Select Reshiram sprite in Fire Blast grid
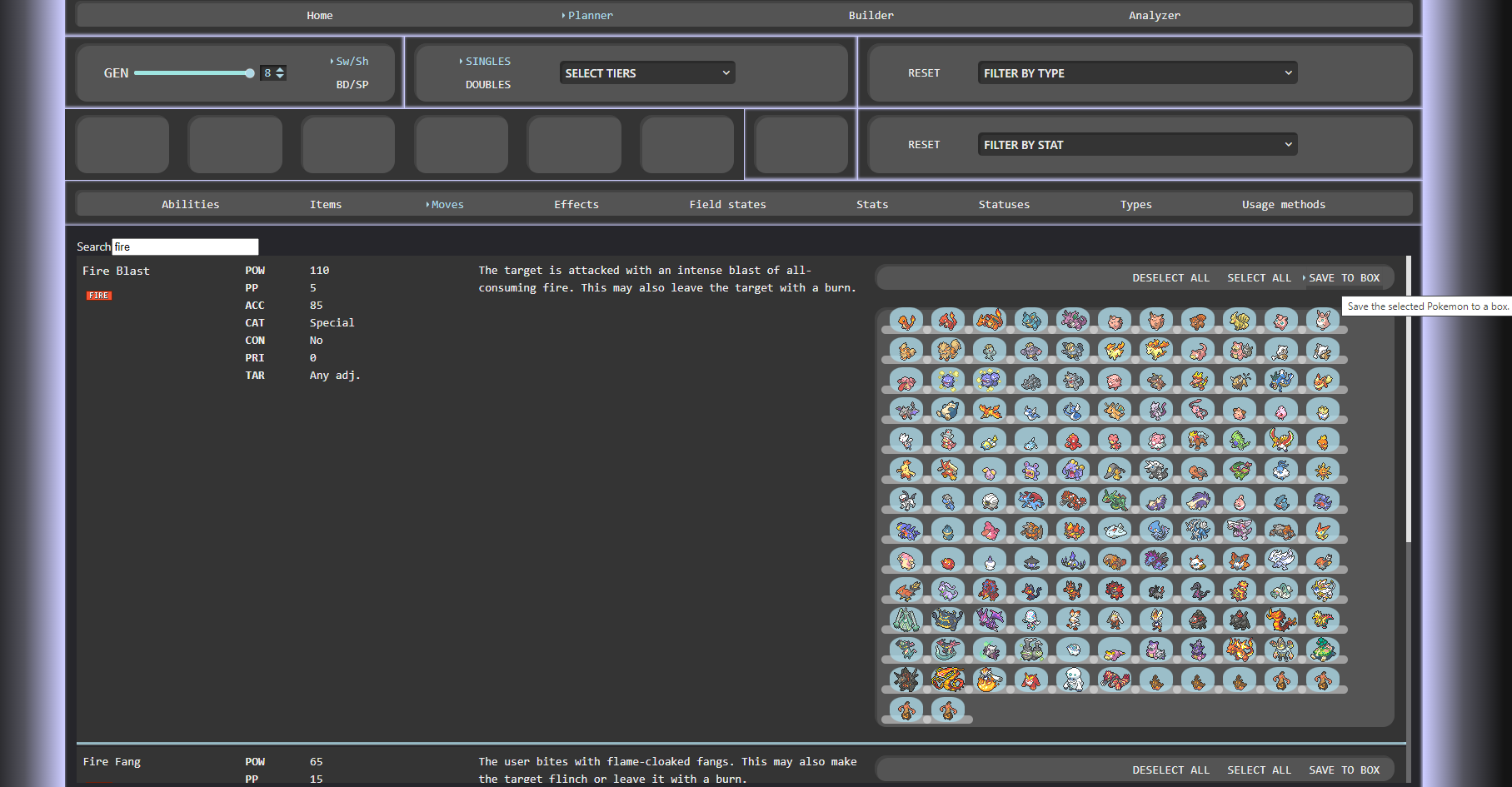 pos(1281,560)
